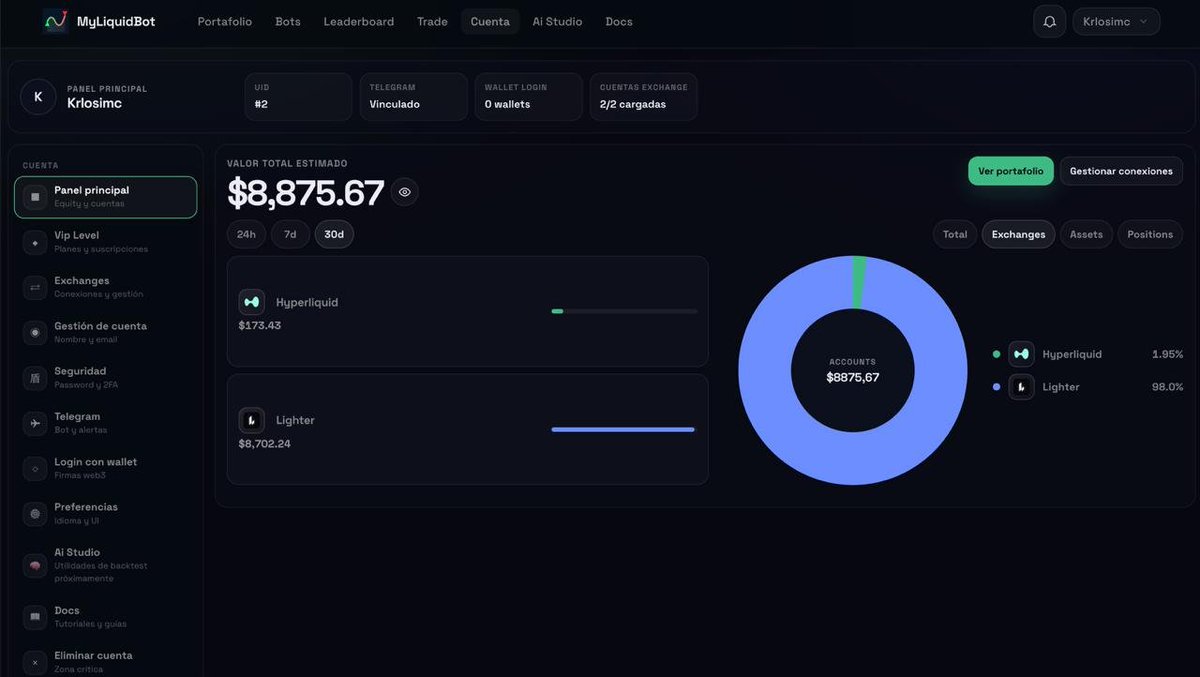Click the Gestionar conexiones button

[1121, 171]
